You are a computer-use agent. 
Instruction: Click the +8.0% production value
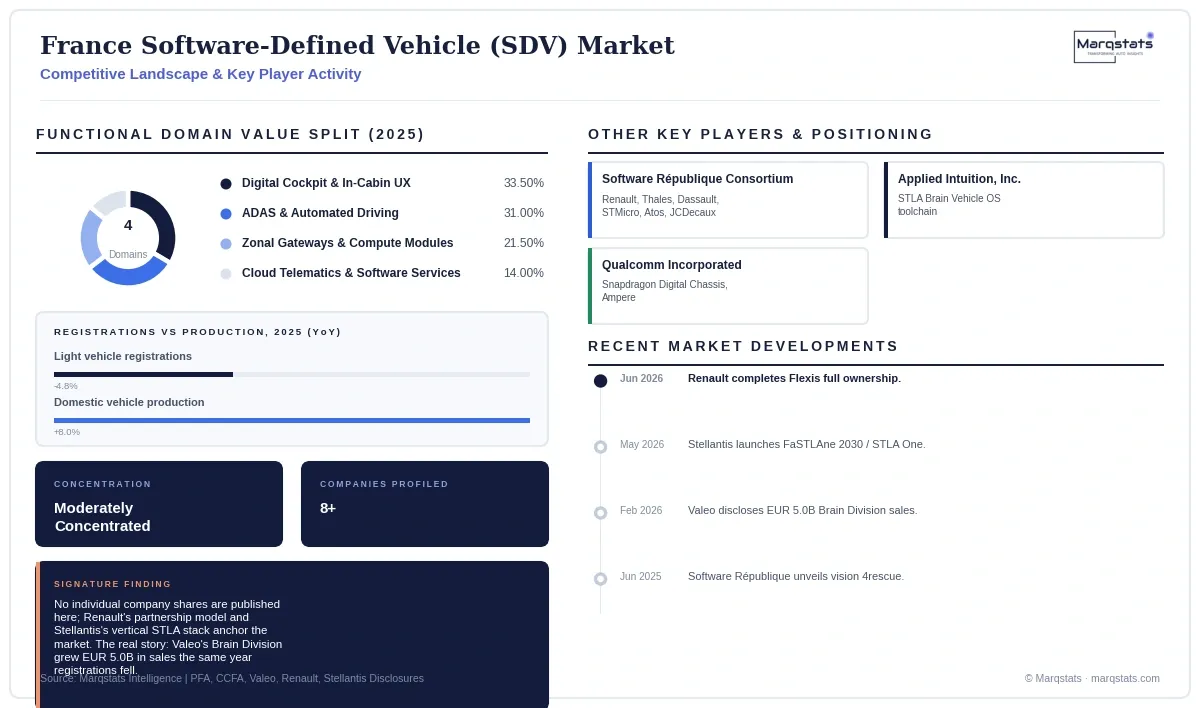[66, 432]
